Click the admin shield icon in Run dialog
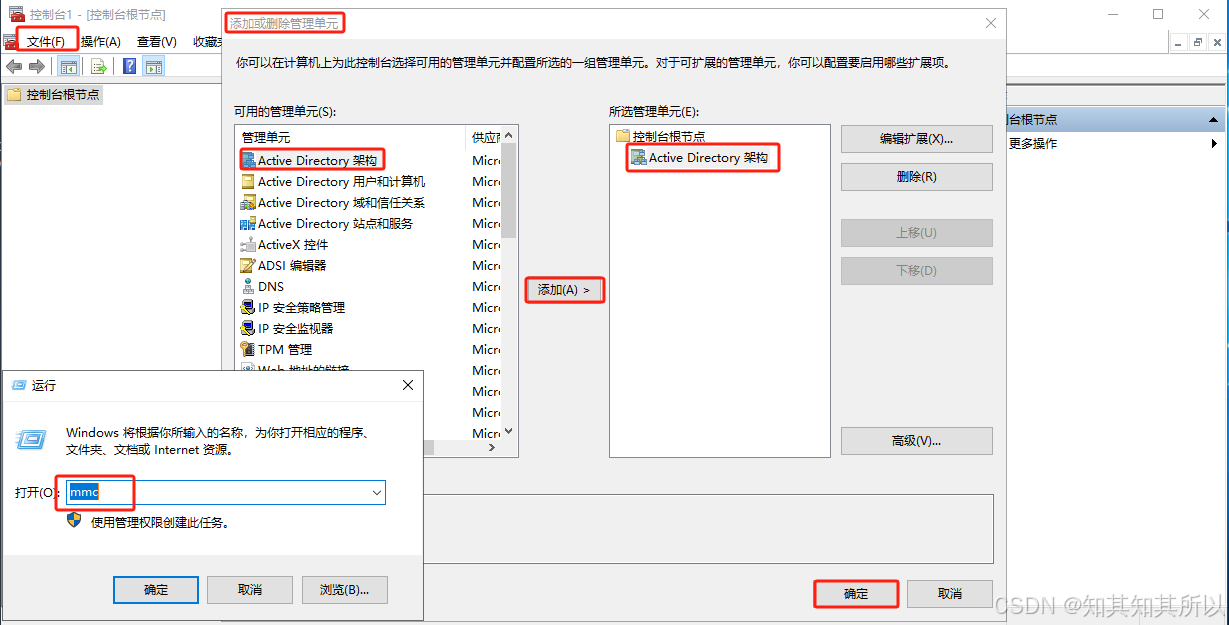 coord(74,521)
